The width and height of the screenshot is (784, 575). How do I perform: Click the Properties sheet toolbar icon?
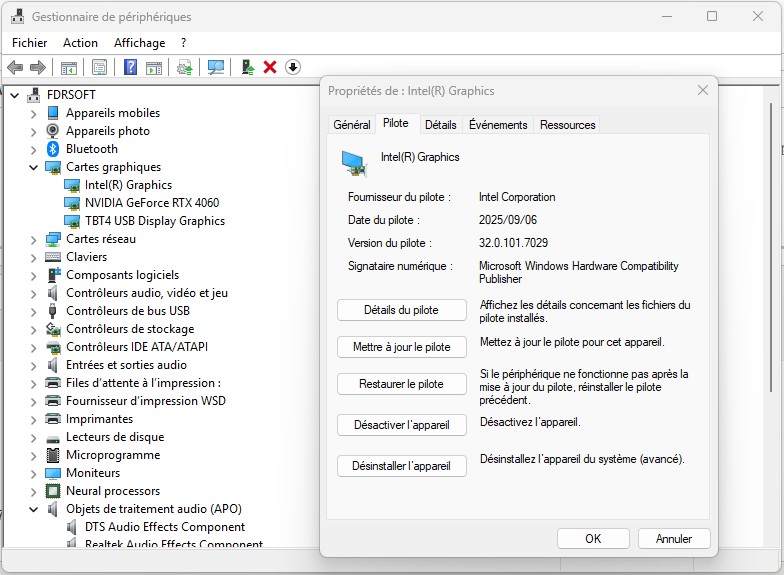click(x=99, y=67)
